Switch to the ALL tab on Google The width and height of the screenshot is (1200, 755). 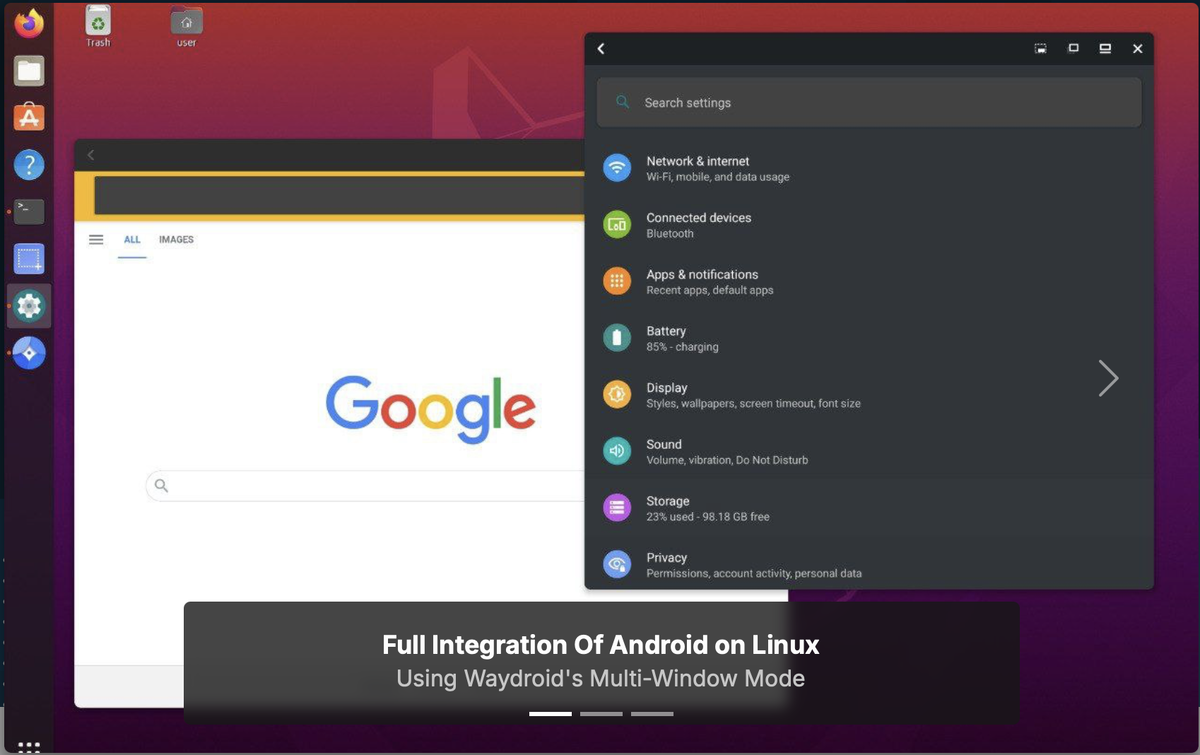(132, 240)
